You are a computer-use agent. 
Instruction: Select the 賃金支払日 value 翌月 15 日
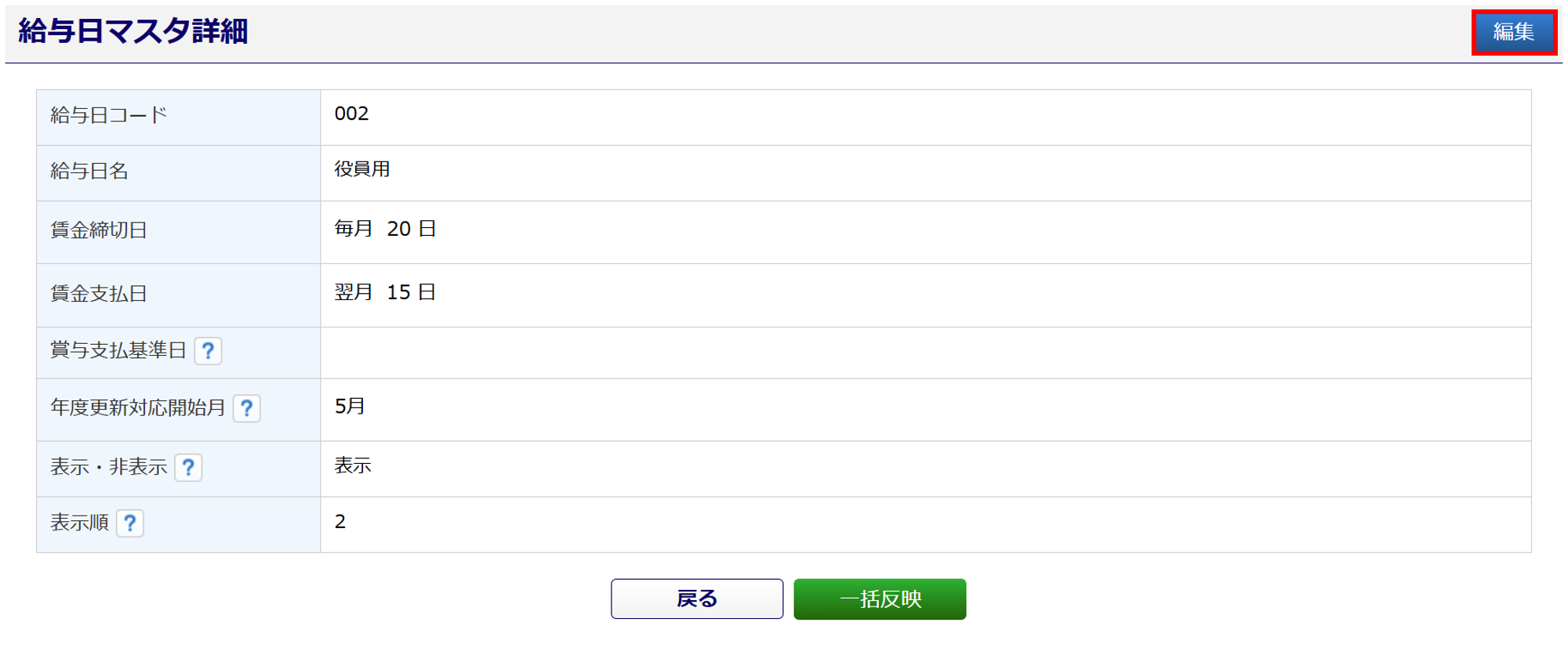click(385, 293)
